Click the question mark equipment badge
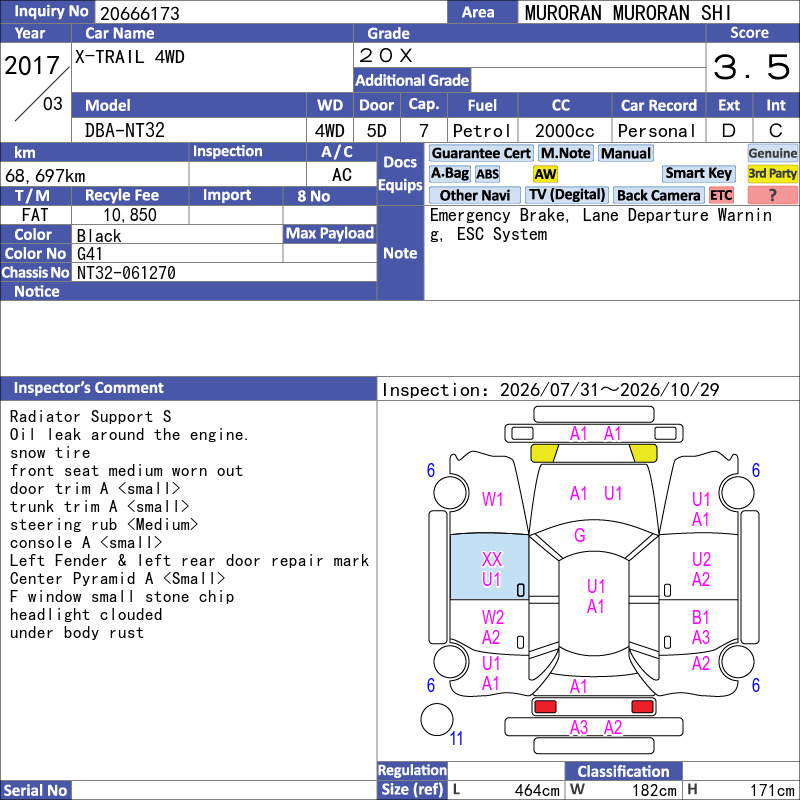 pos(772,195)
